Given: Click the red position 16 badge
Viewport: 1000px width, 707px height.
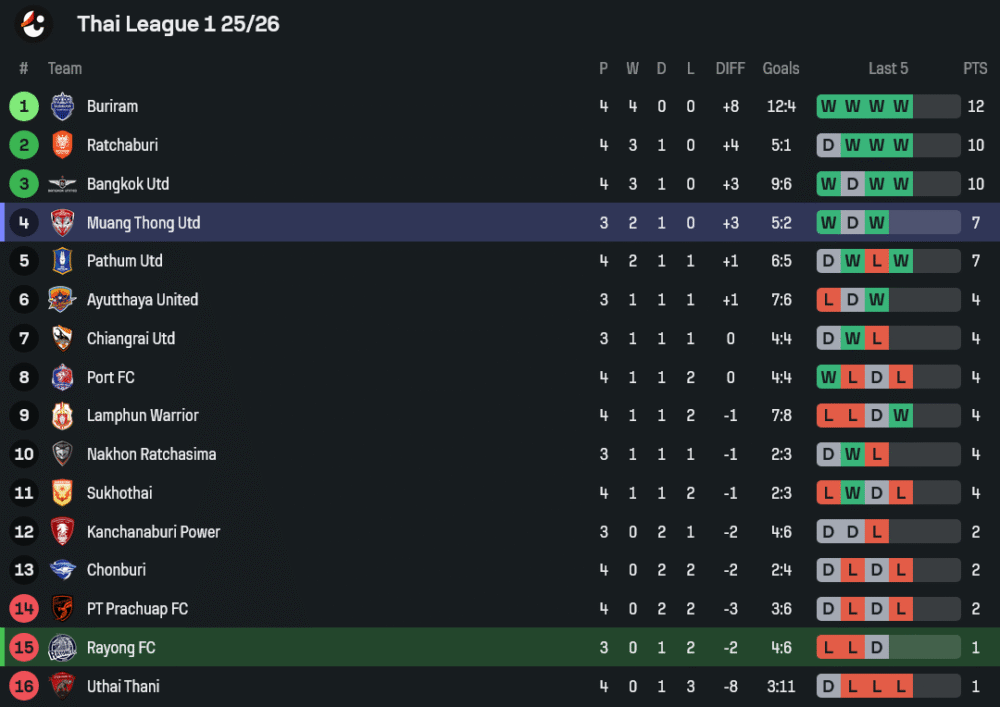Looking at the screenshot, I should 24,686.
